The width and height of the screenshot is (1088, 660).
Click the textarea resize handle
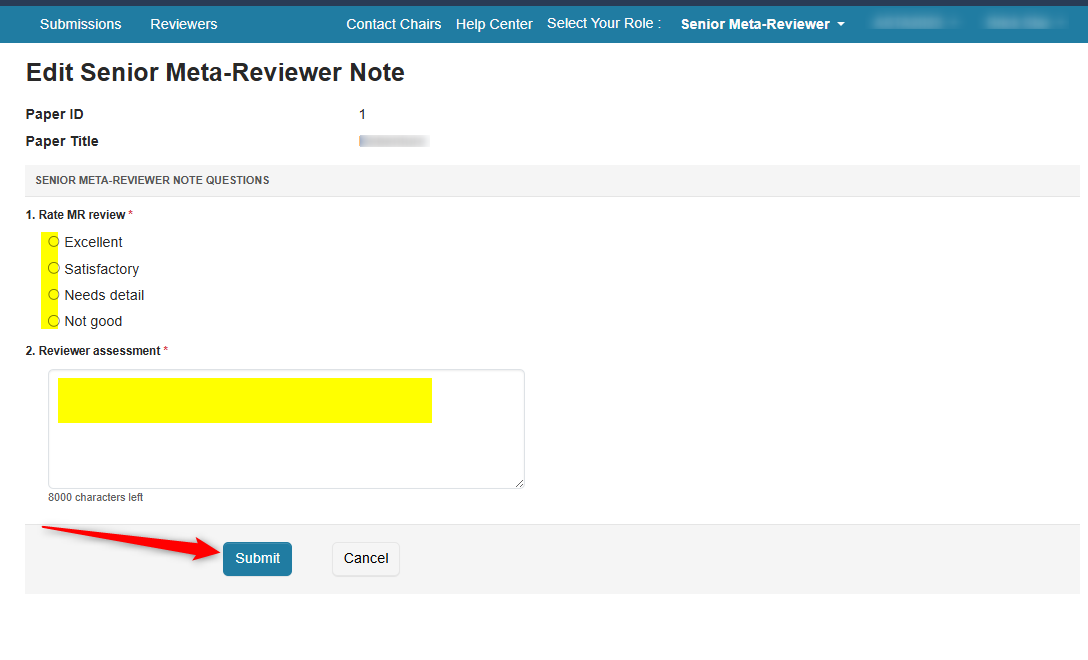pos(519,483)
